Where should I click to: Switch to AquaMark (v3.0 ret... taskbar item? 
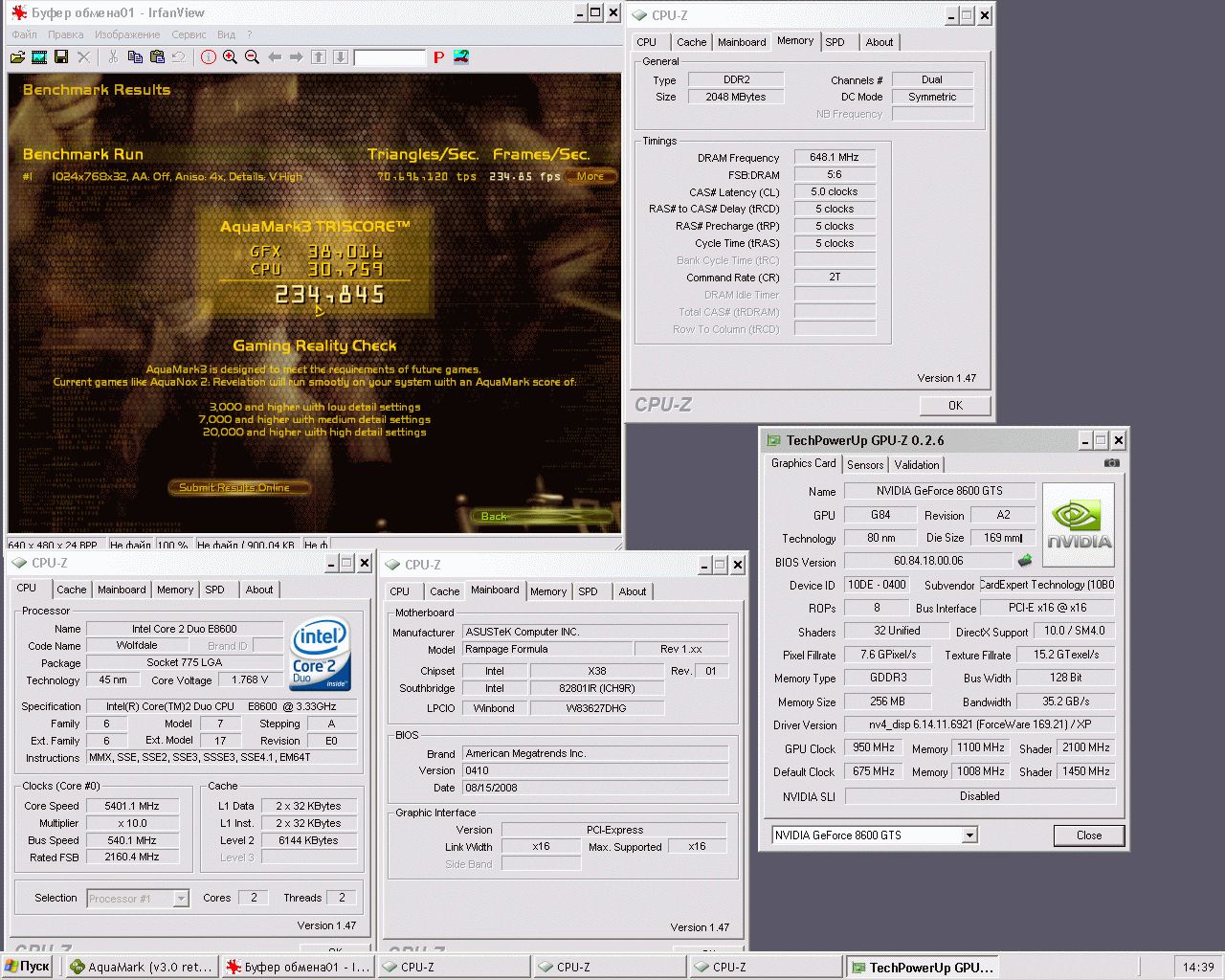[x=142, y=967]
